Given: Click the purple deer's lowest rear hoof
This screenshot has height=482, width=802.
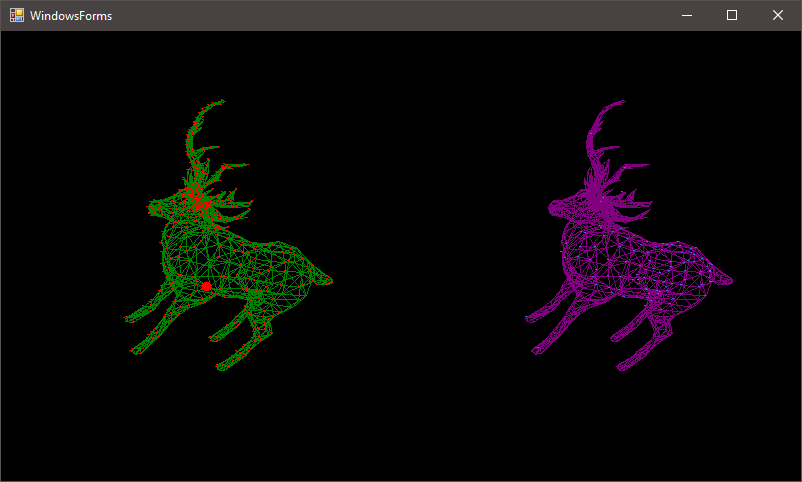Looking at the screenshot, I should tap(621, 368).
